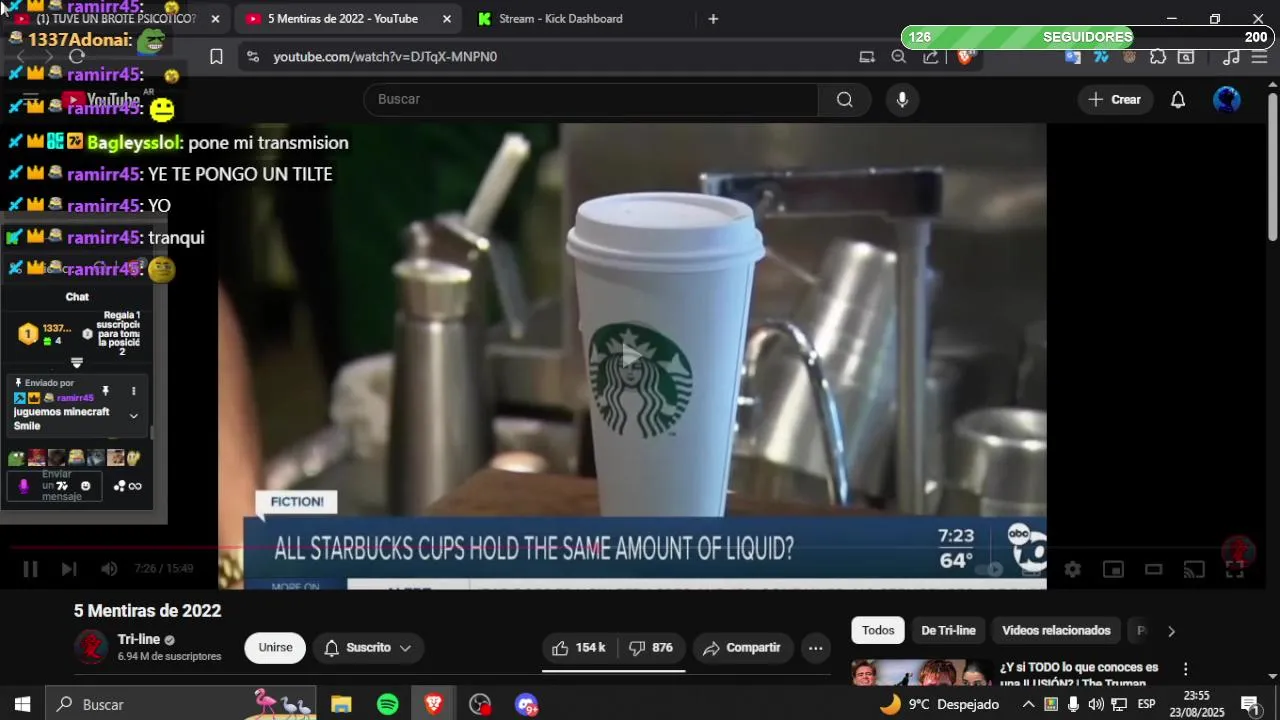The image size is (1280, 720).
Task: Unpin the pinned chat message
Action: click(x=105, y=391)
